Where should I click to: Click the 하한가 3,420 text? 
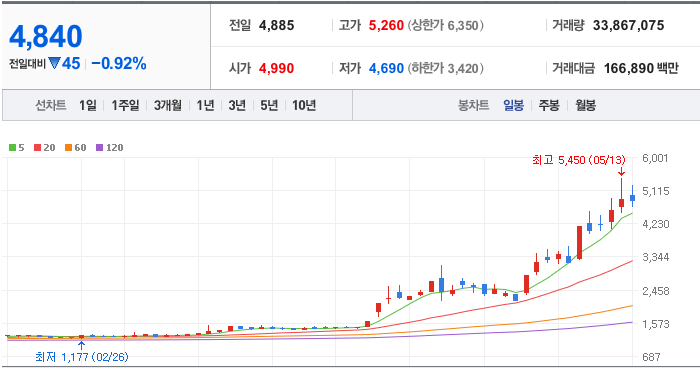445,68
